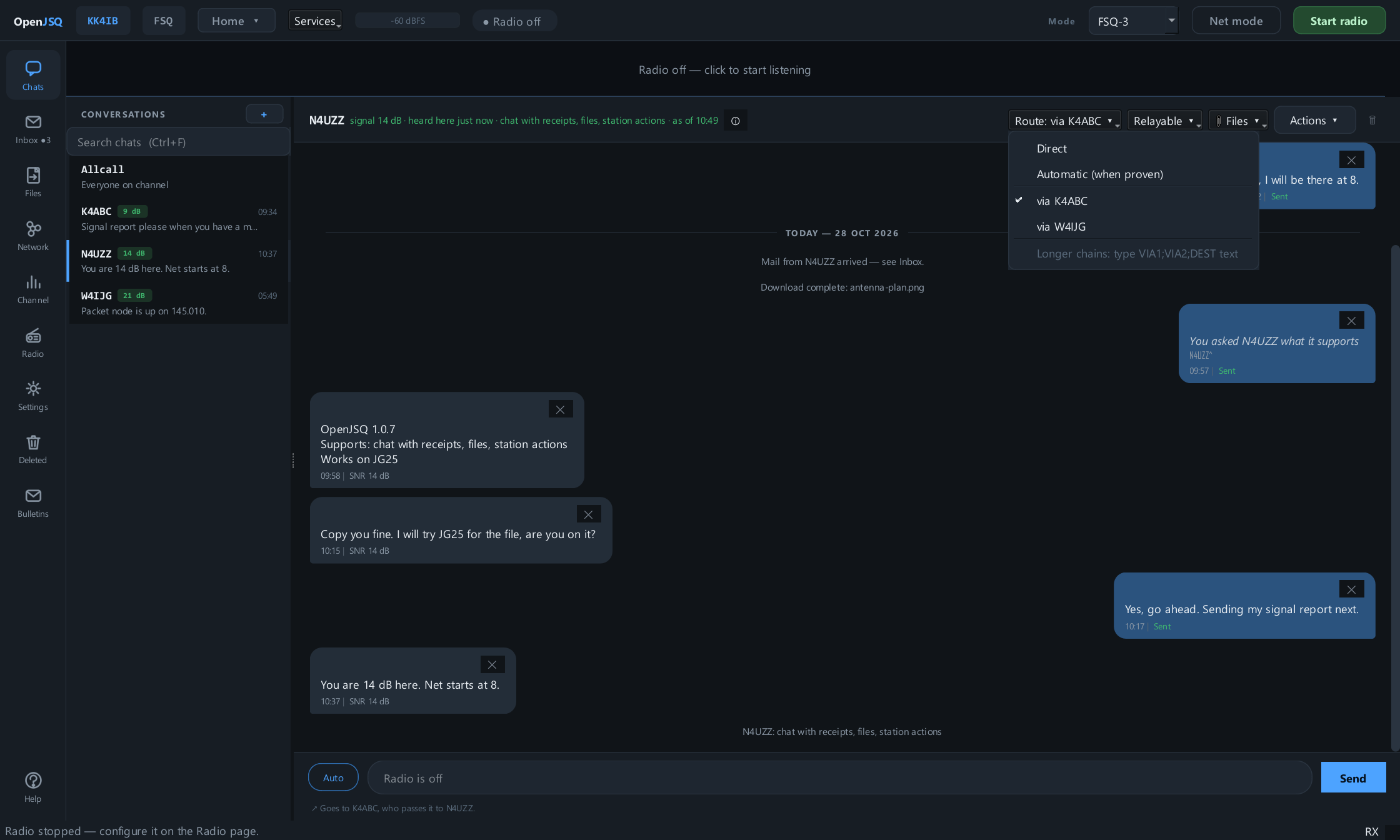Dismiss the 'Copy you fine' message
This screenshot has width=1400, height=840.
point(589,514)
